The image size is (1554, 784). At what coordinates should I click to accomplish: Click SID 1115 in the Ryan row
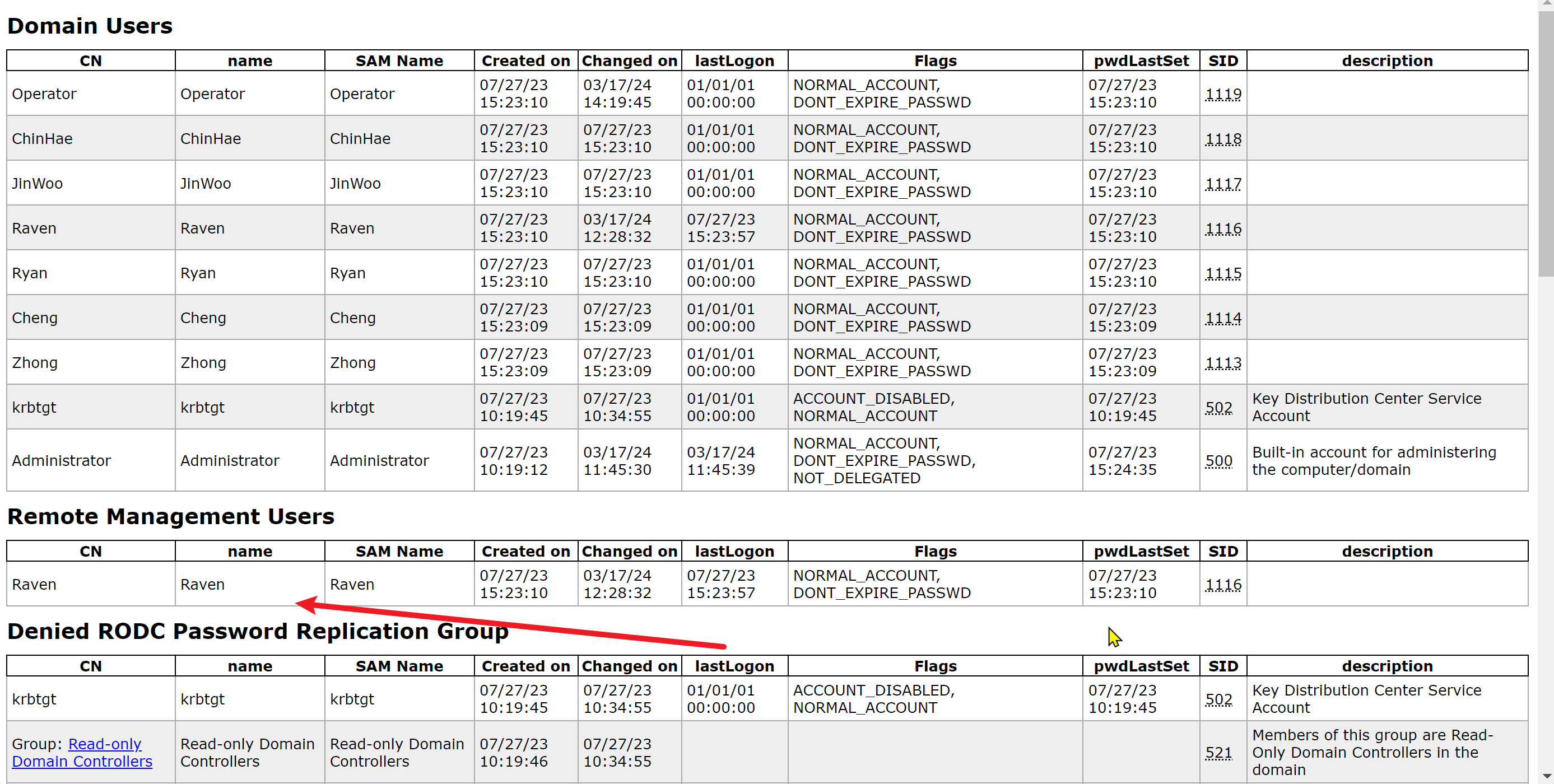coord(1222,273)
